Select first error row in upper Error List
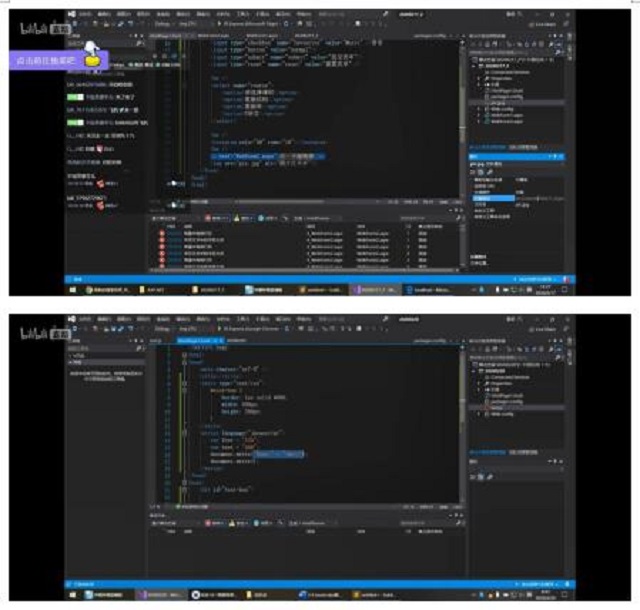The width and height of the screenshot is (640, 610). pyautogui.click(x=306, y=234)
